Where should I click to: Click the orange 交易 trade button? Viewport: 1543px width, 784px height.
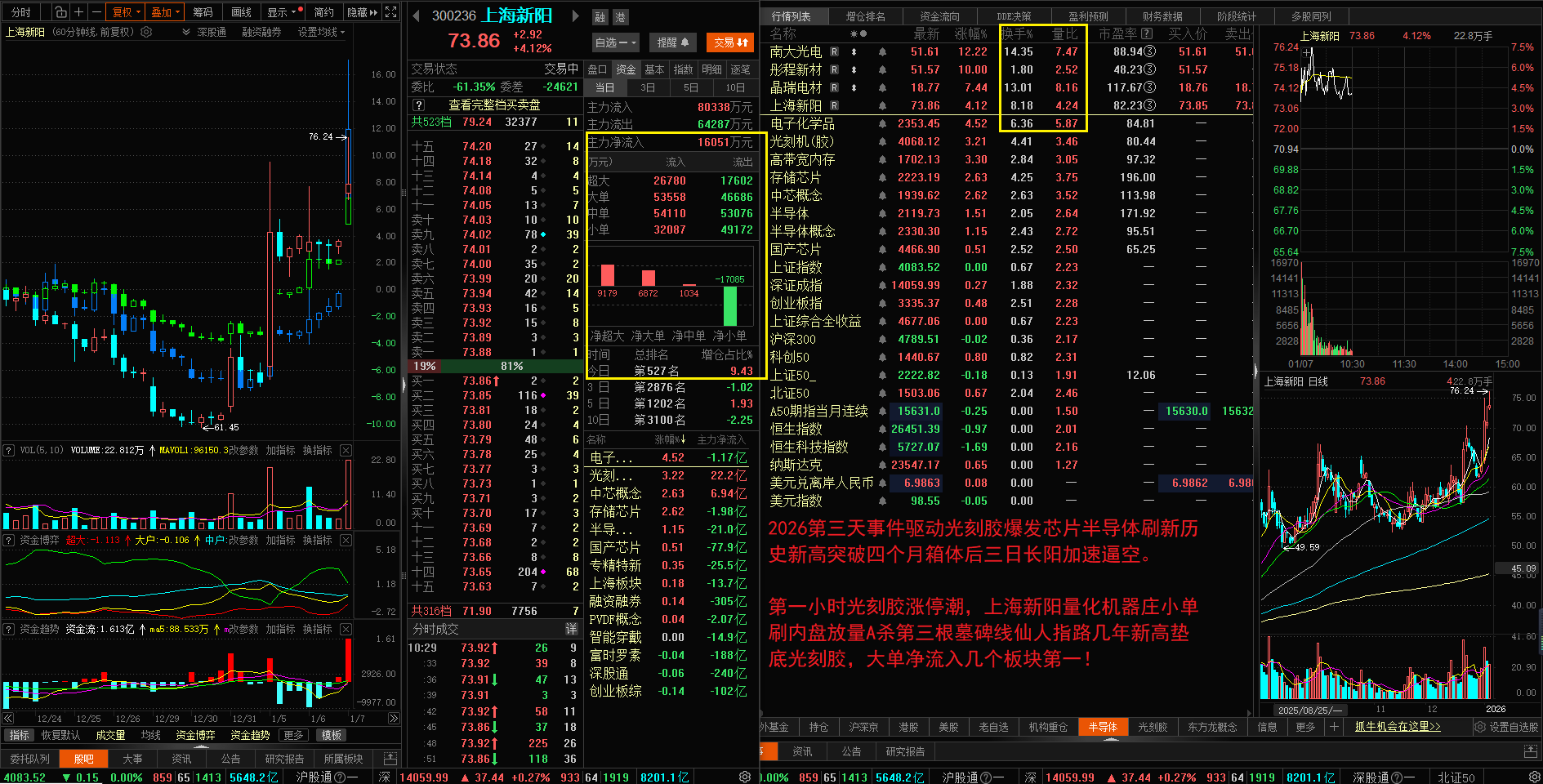coord(730,42)
